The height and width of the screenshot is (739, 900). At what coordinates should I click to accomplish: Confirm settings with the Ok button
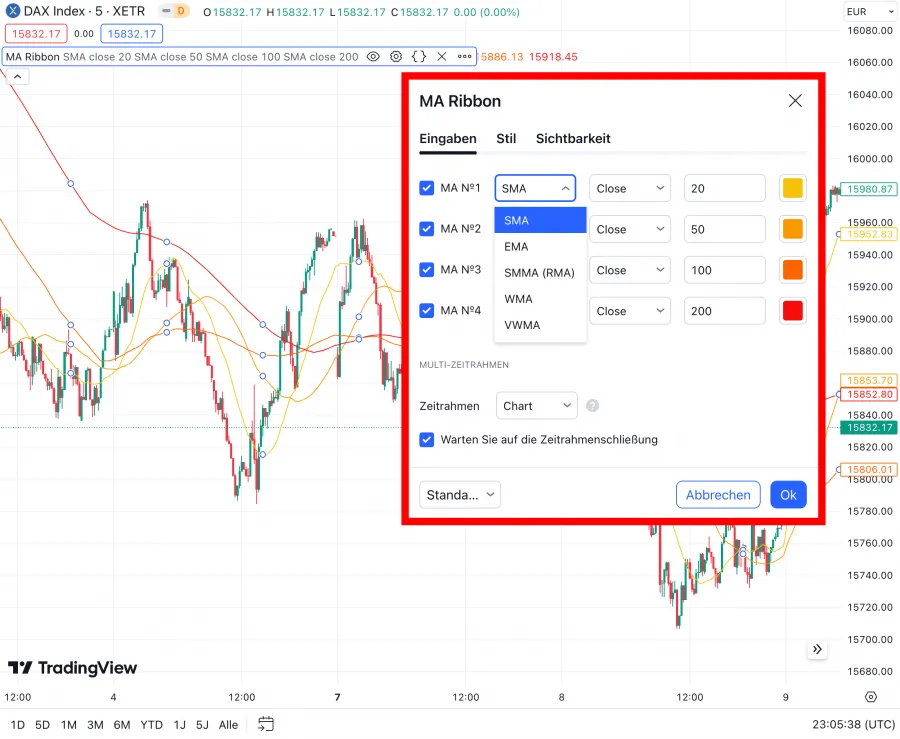tap(788, 494)
